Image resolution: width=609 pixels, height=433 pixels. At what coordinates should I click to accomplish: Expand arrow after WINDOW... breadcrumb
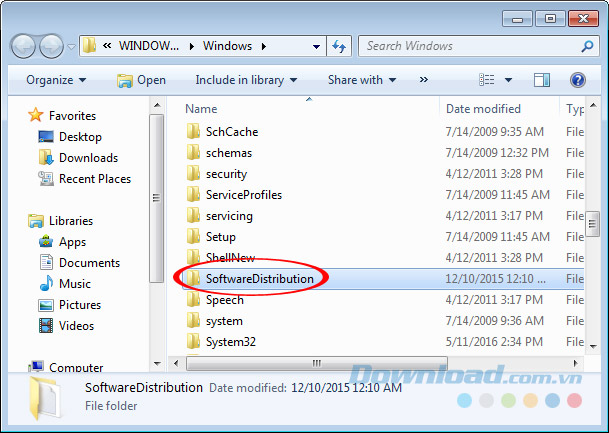pyautogui.click(x=191, y=46)
